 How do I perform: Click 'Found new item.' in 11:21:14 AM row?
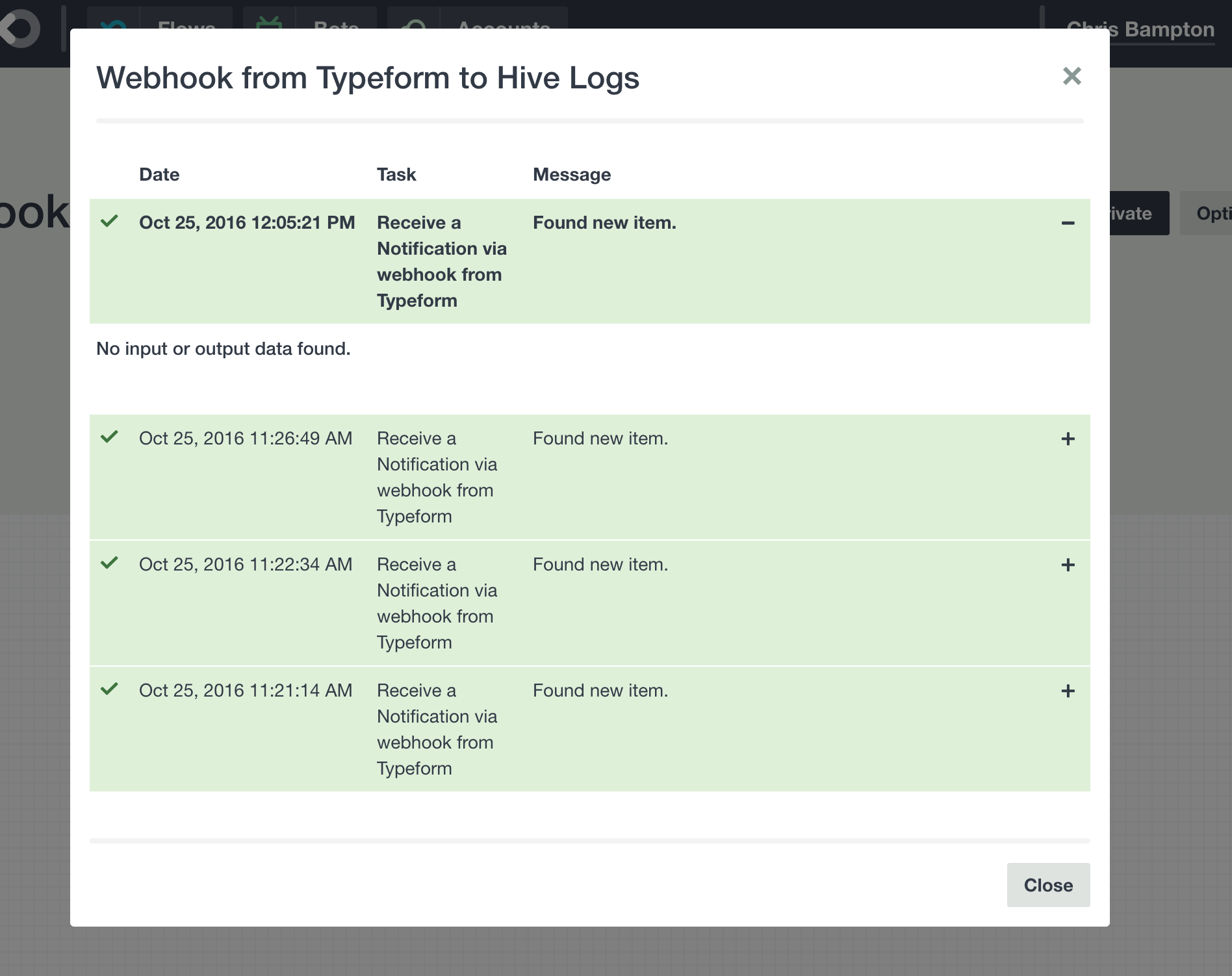pyautogui.click(x=600, y=691)
